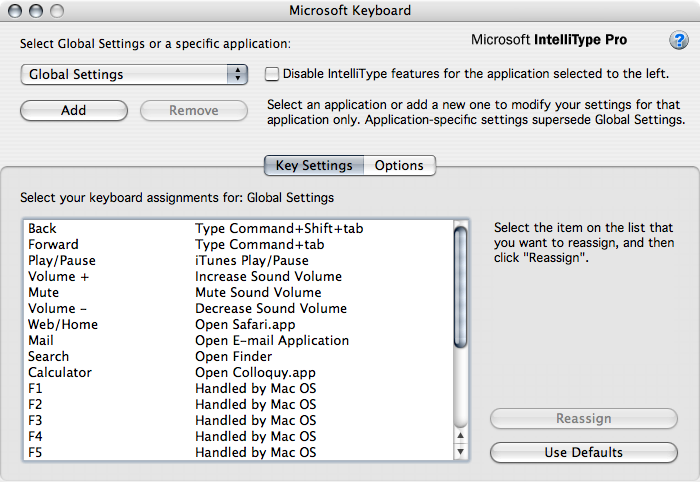This screenshot has width=700, height=482.
Task: Select the F3 key row
Action: [239, 420]
